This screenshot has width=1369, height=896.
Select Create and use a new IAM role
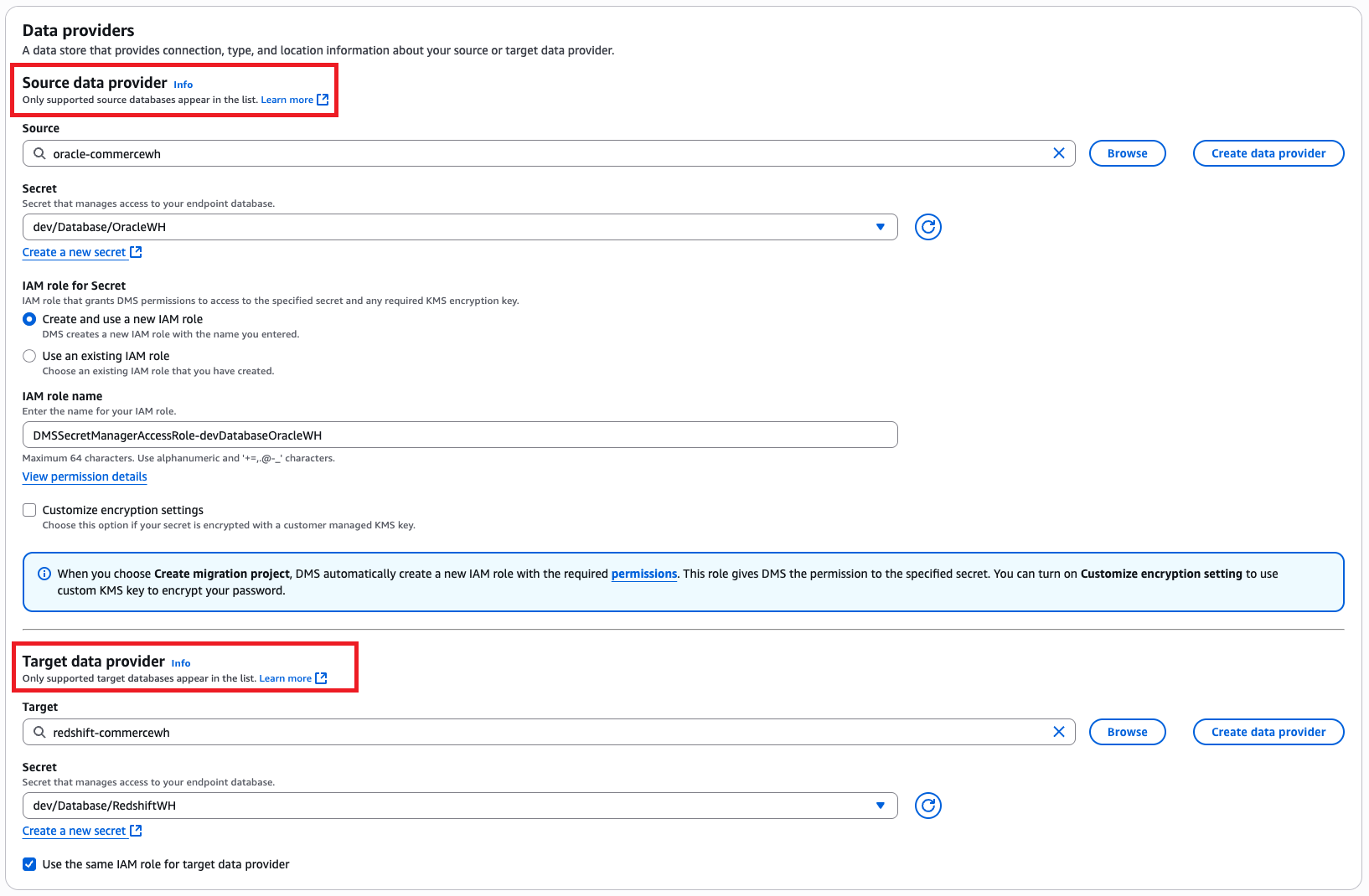[x=29, y=319]
